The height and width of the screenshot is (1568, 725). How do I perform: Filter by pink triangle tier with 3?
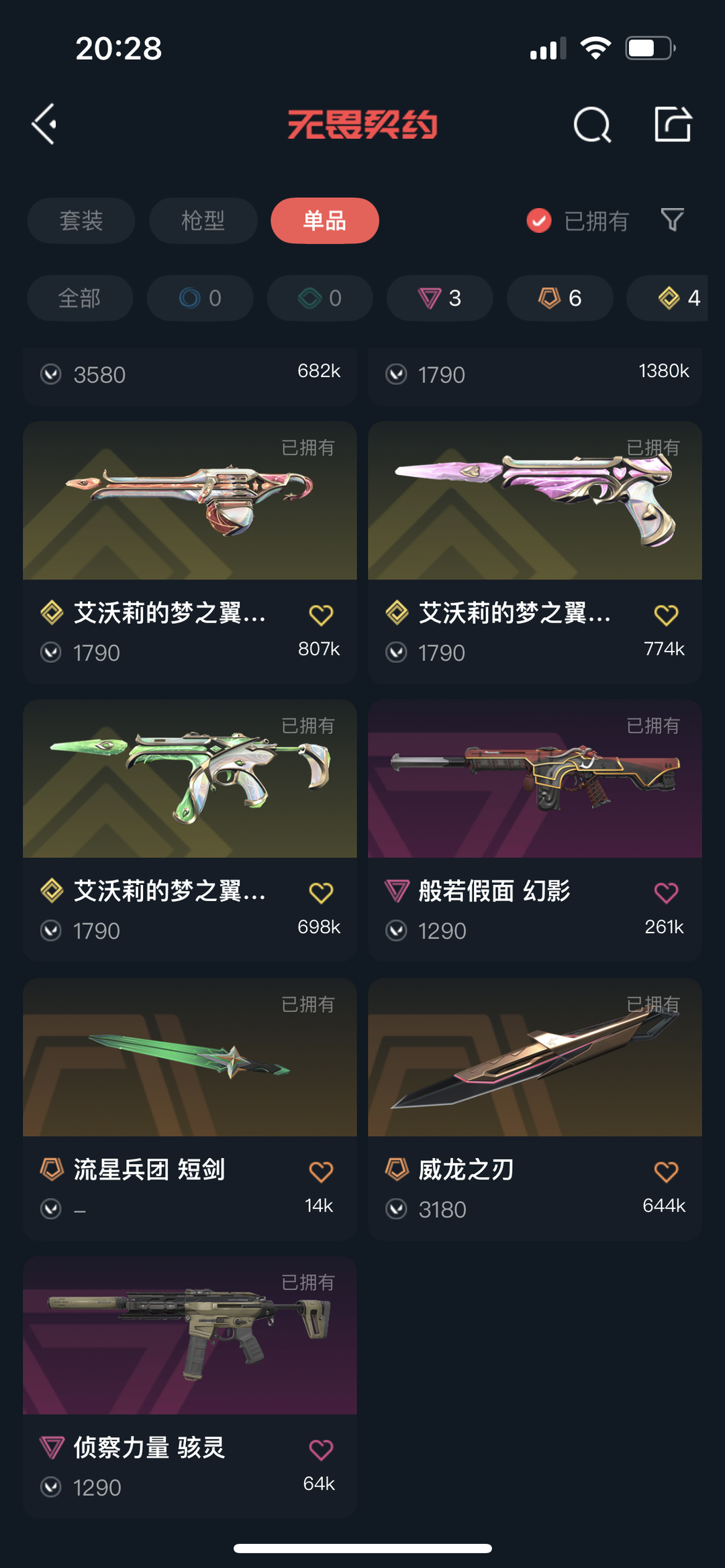(440, 298)
